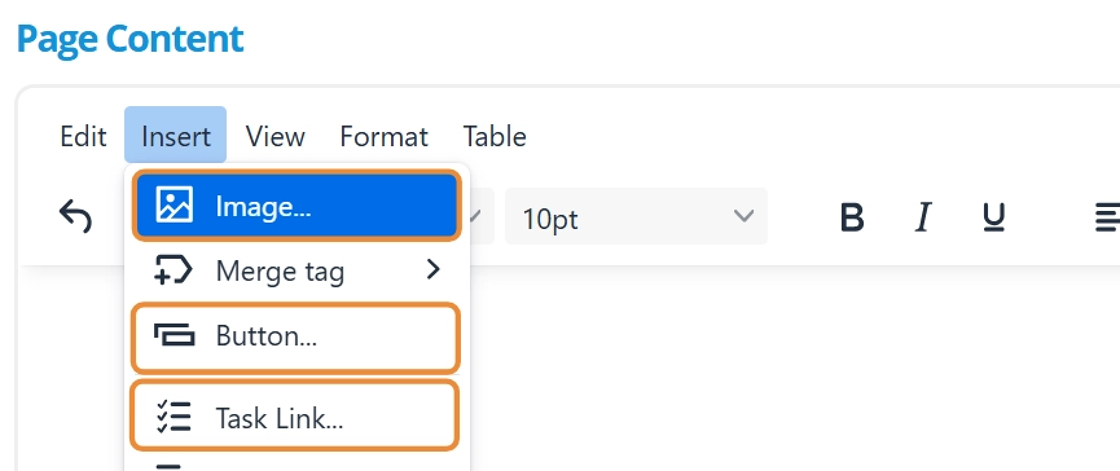The width and height of the screenshot is (1120, 471).
Task: Close the open Insert menu
Action: (176, 136)
